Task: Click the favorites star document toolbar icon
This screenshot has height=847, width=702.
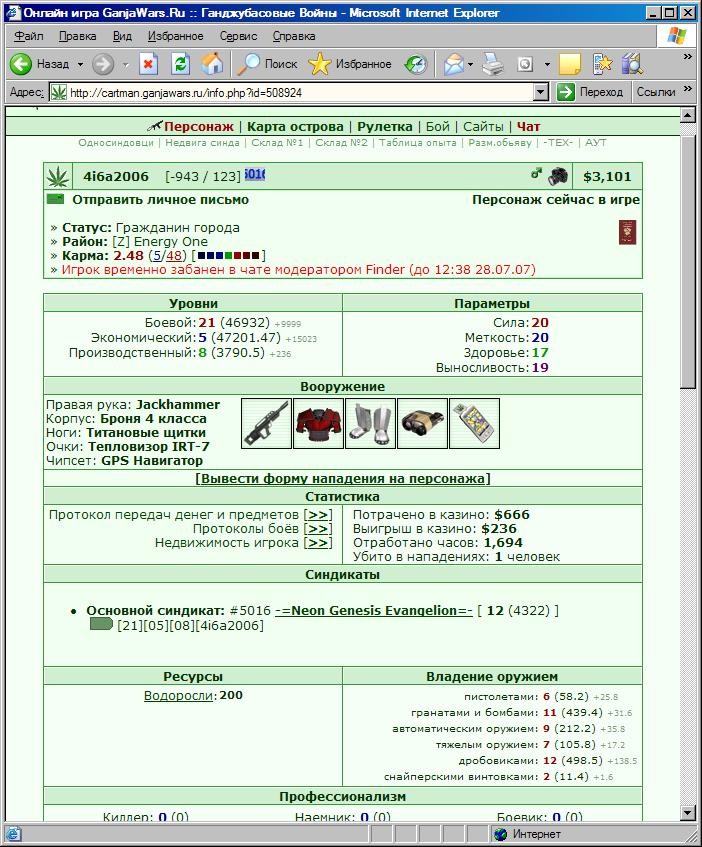Action: pyautogui.click(x=603, y=64)
